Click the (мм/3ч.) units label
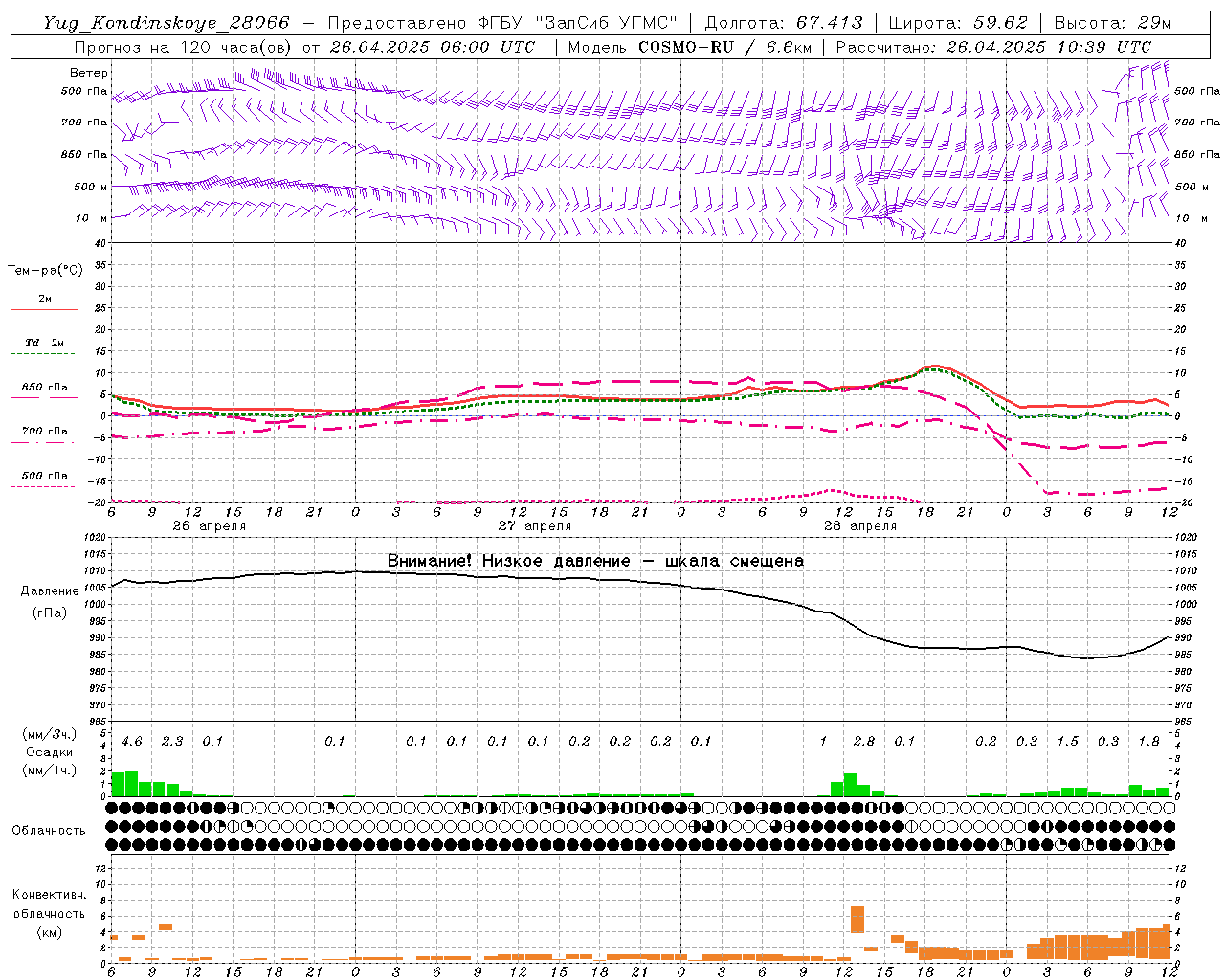 [x=50, y=734]
